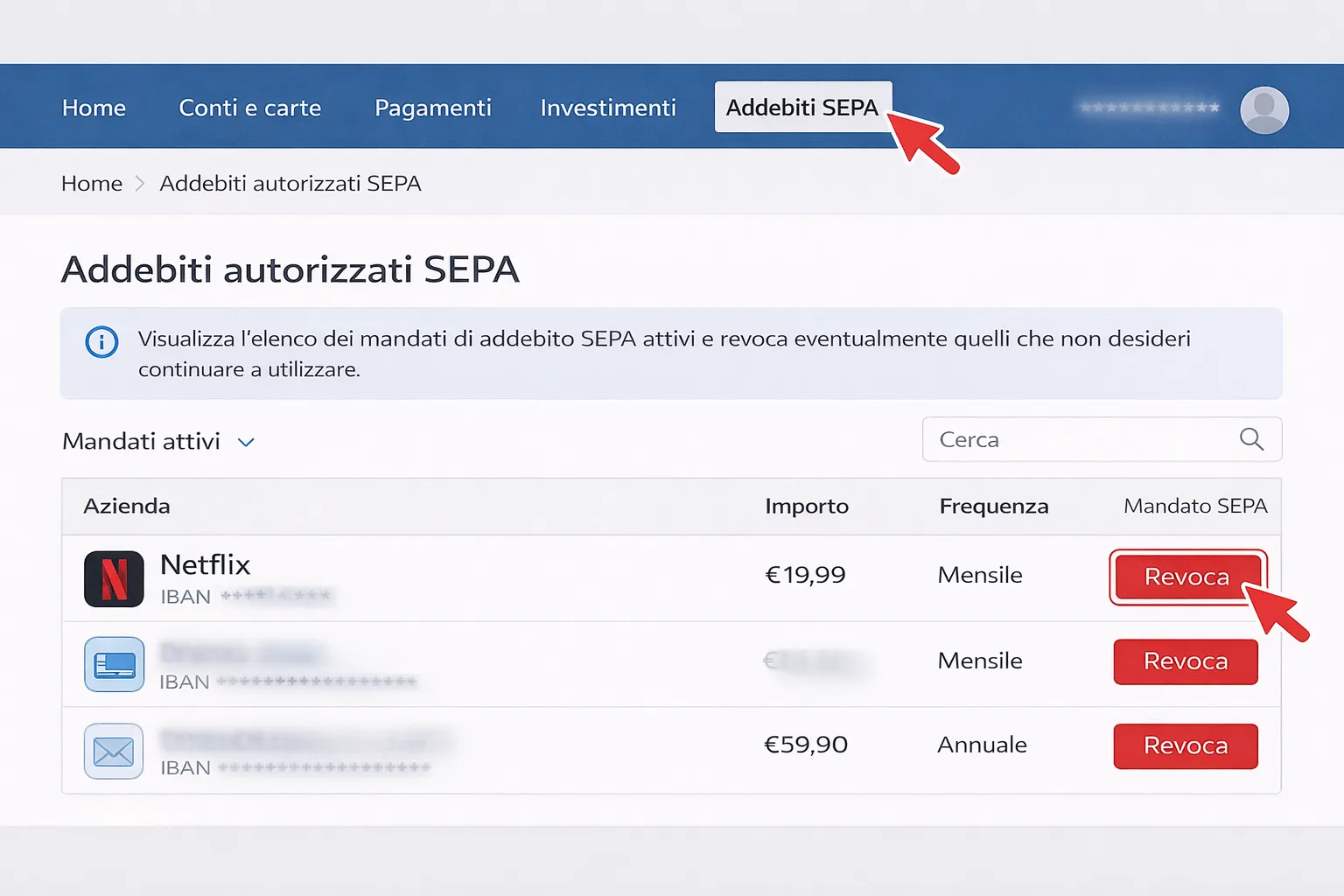Screen dimensions: 1344x896
Task: Select the Azienda column header
Action: pos(127,506)
